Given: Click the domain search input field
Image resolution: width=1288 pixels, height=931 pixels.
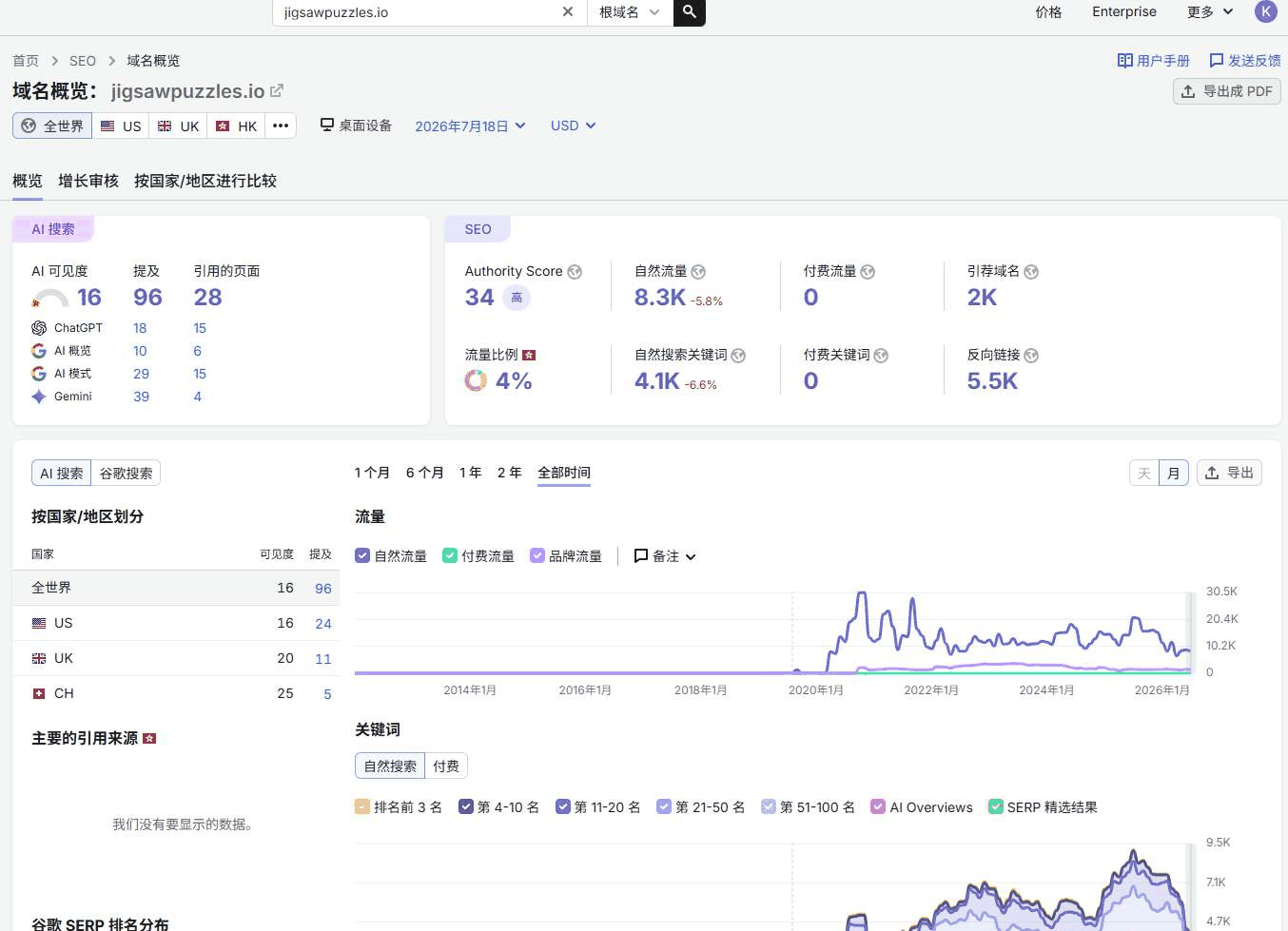Looking at the screenshot, I should (419, 12).
